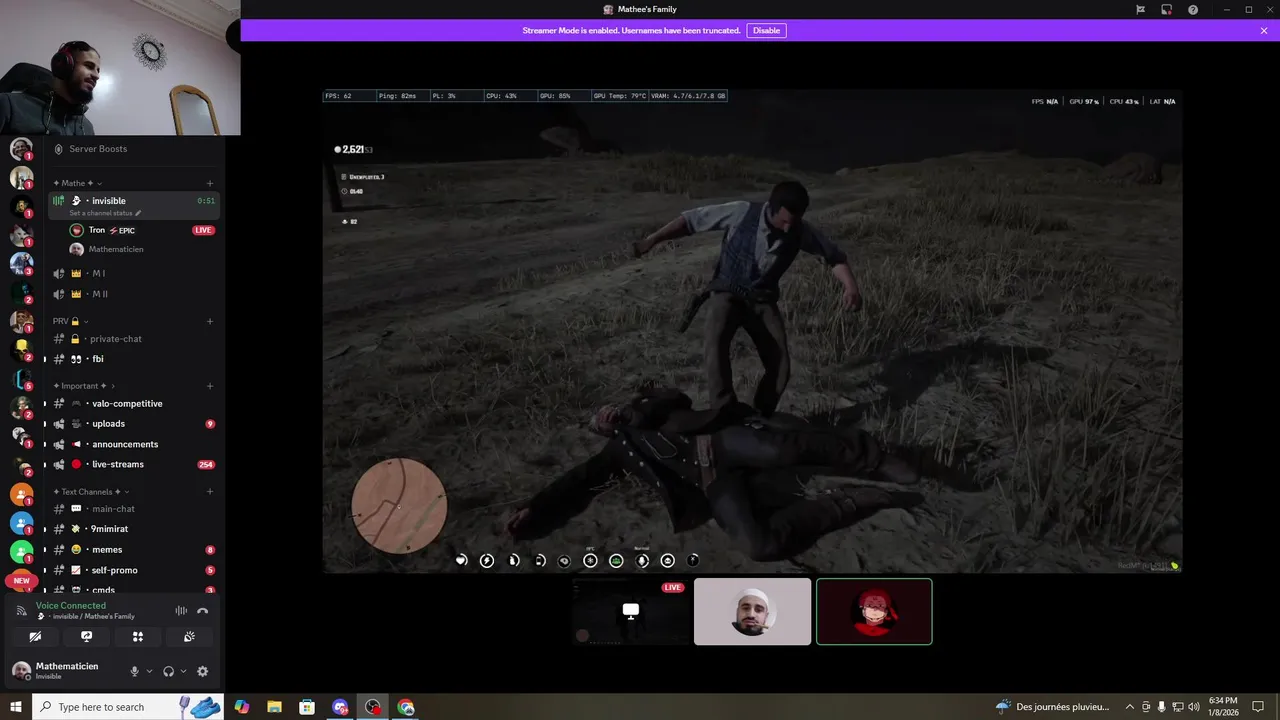
Task: Open the Help question mark icon
Action: (1193, 10)
